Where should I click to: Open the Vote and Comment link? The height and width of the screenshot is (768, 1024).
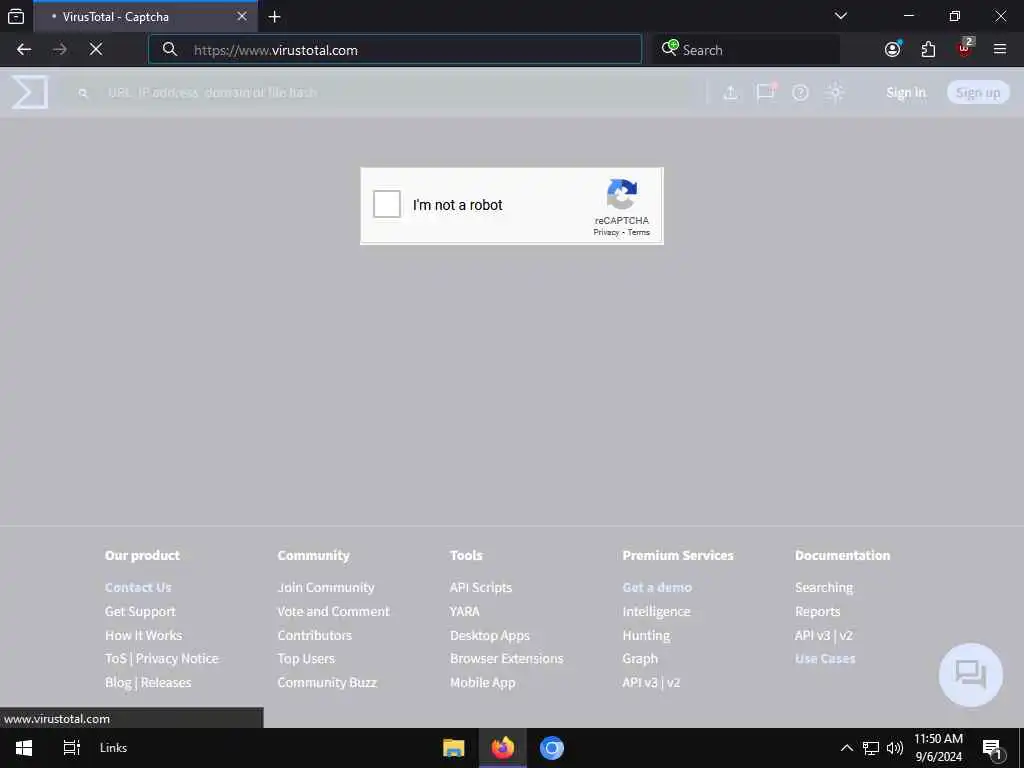[333, 611]
